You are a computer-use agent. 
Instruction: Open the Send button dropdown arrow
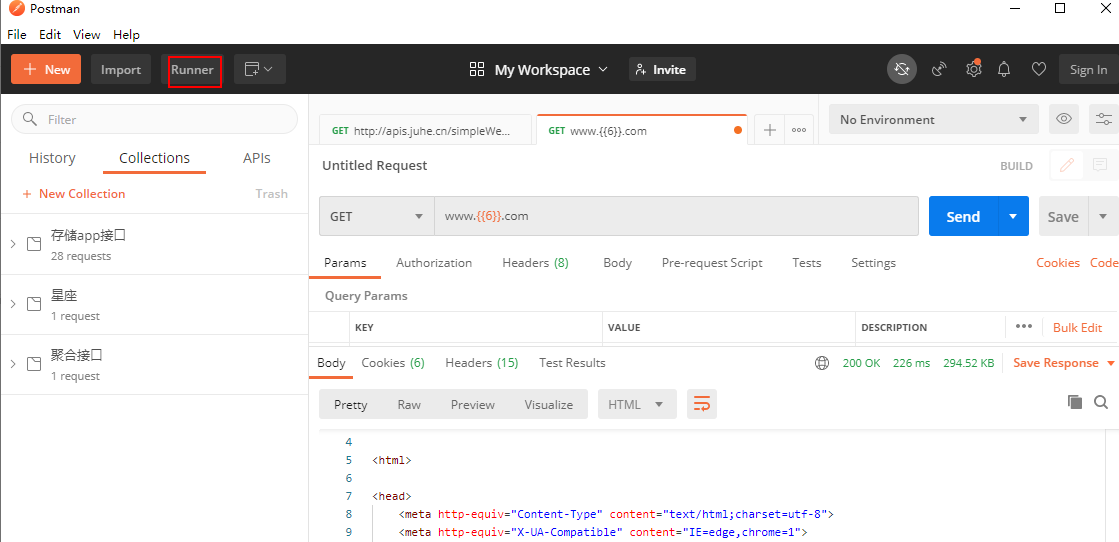tap(1013, 216)
